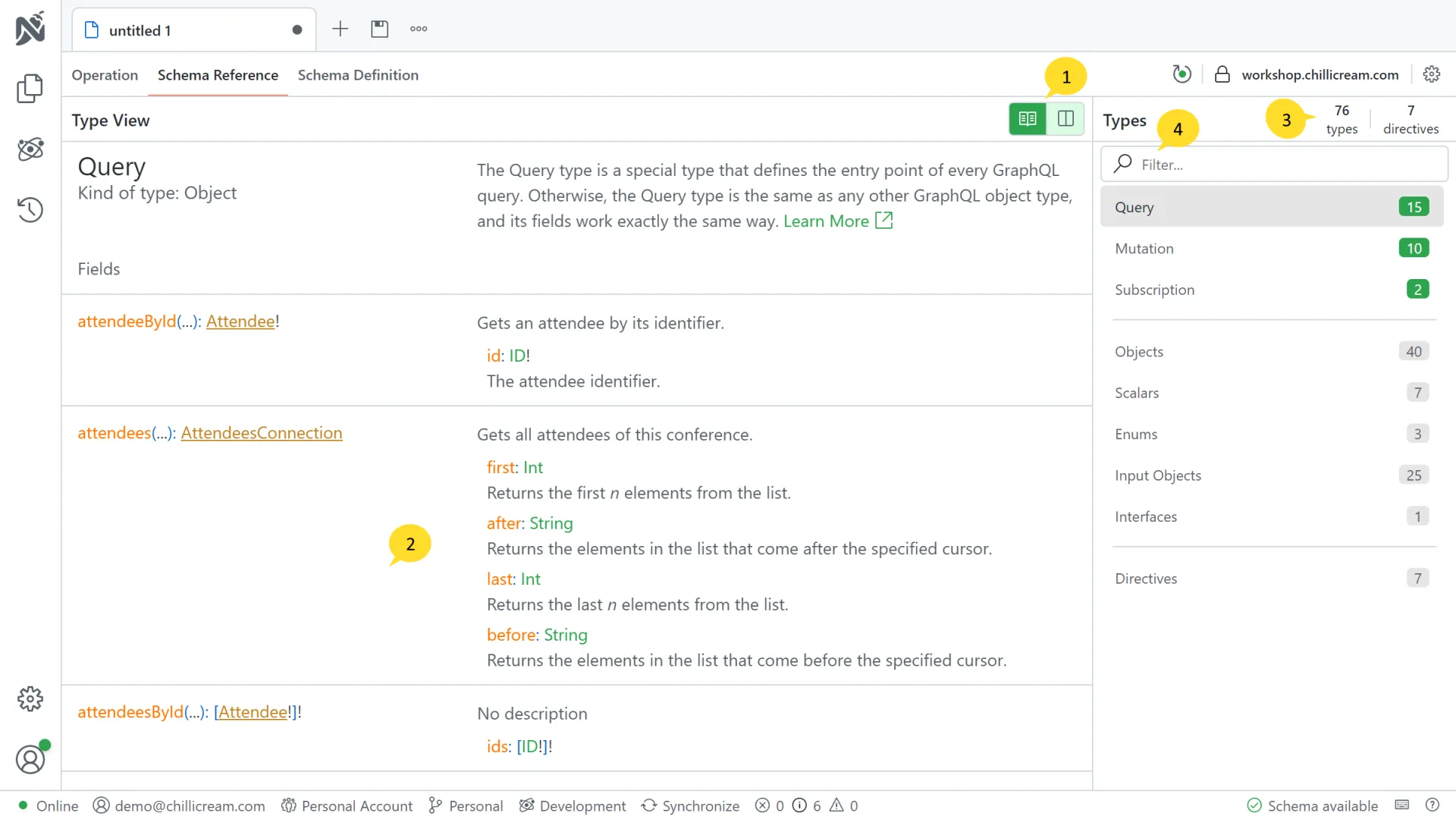The height and width of the screenshot is (819, 1456).
Task: Open connection settings gear icon
Action: (1431, 74)
